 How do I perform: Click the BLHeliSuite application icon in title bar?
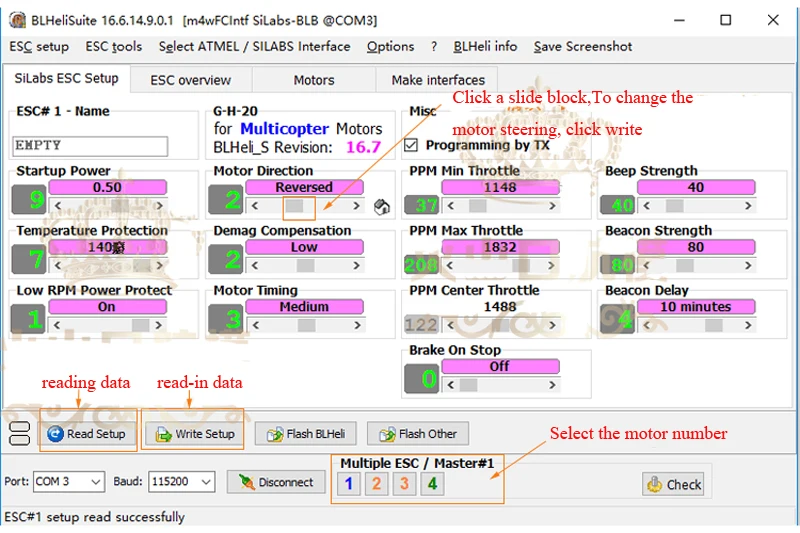(x=17, y=20)
